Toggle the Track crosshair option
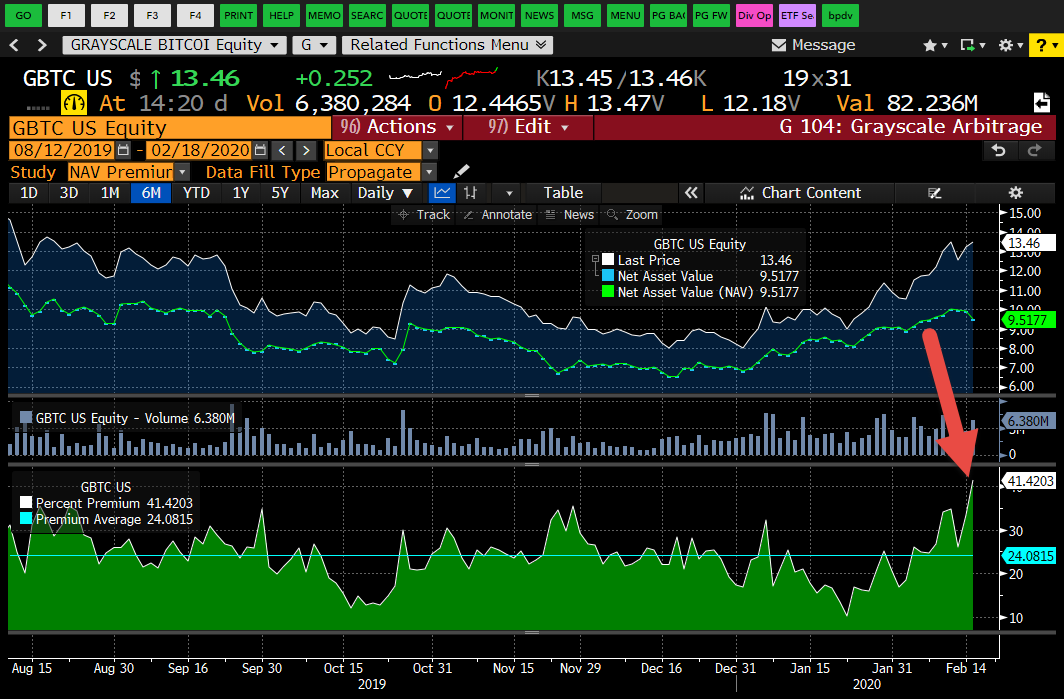Screen dimensions: 1064x699 pyautogui.click(x=424, y=215)
